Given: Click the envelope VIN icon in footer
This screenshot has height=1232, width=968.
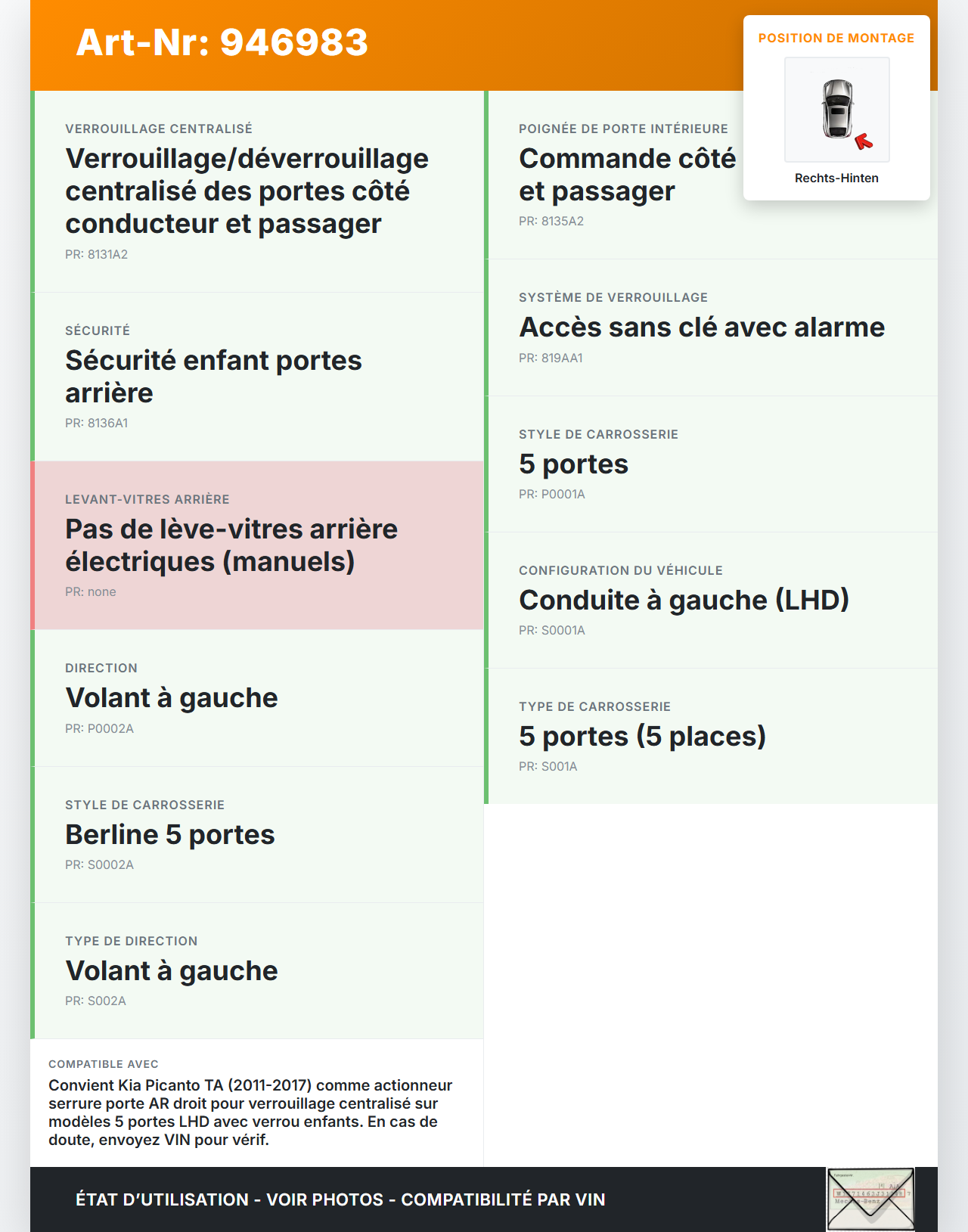Looking at the screenshot, I should click(870, 1199).
